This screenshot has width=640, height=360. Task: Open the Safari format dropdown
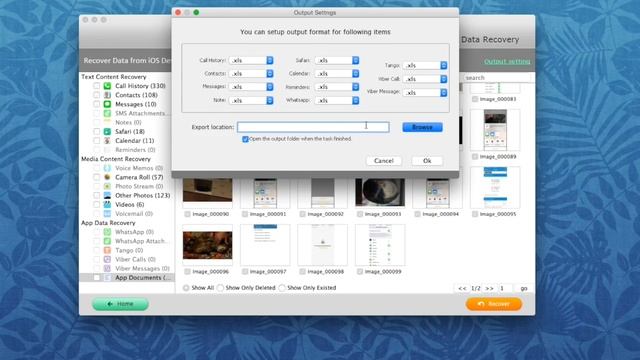[337, 60]
